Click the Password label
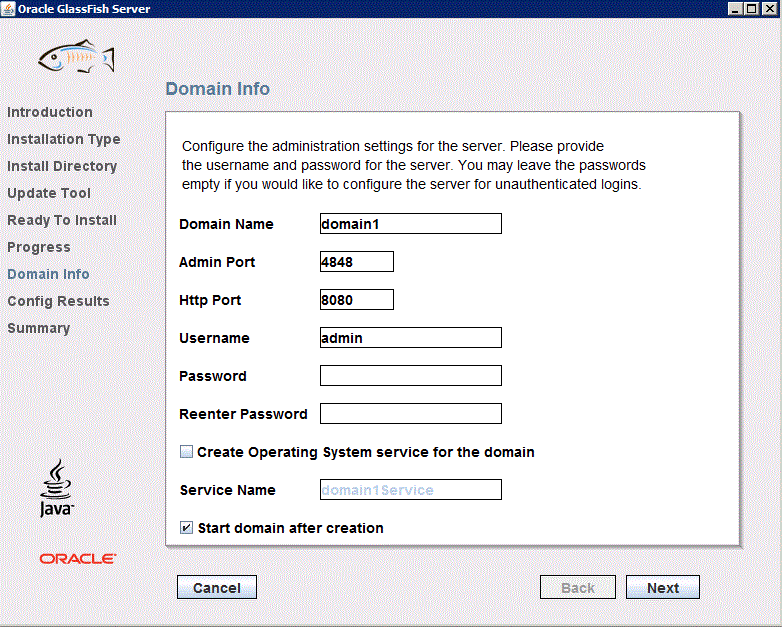The image size is (782, 627). [x=212, y=376]
